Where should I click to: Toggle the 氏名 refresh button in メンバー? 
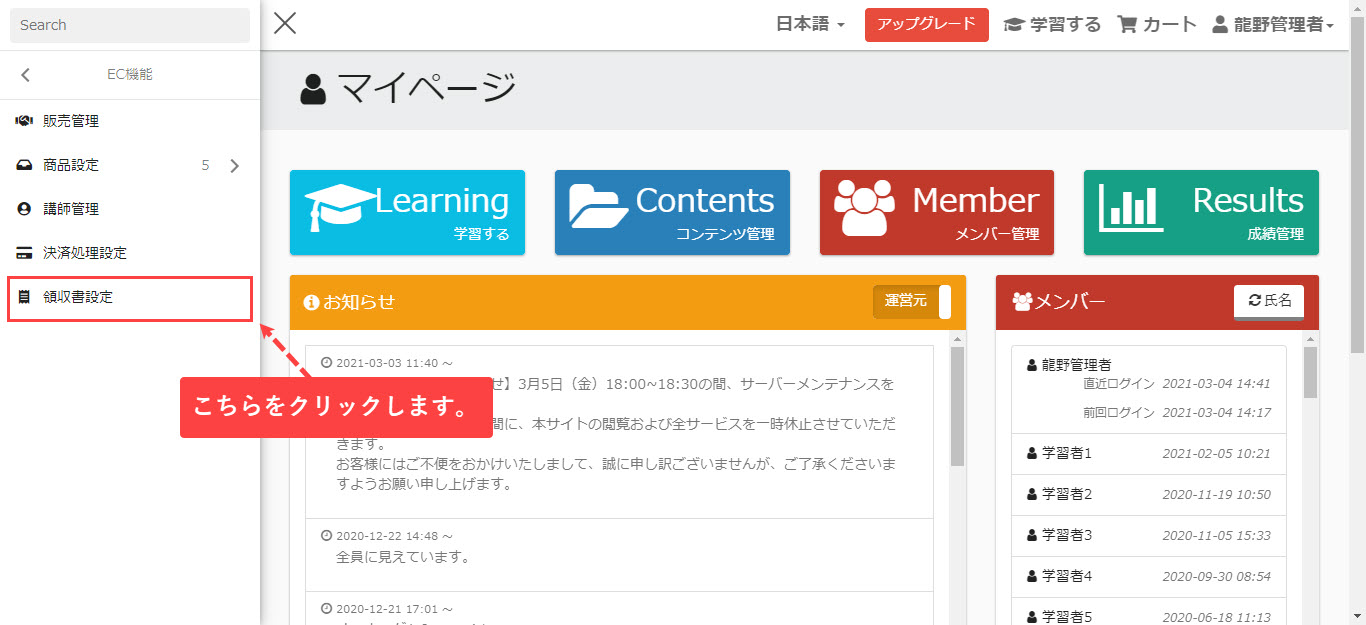[x=1268, y=301]
